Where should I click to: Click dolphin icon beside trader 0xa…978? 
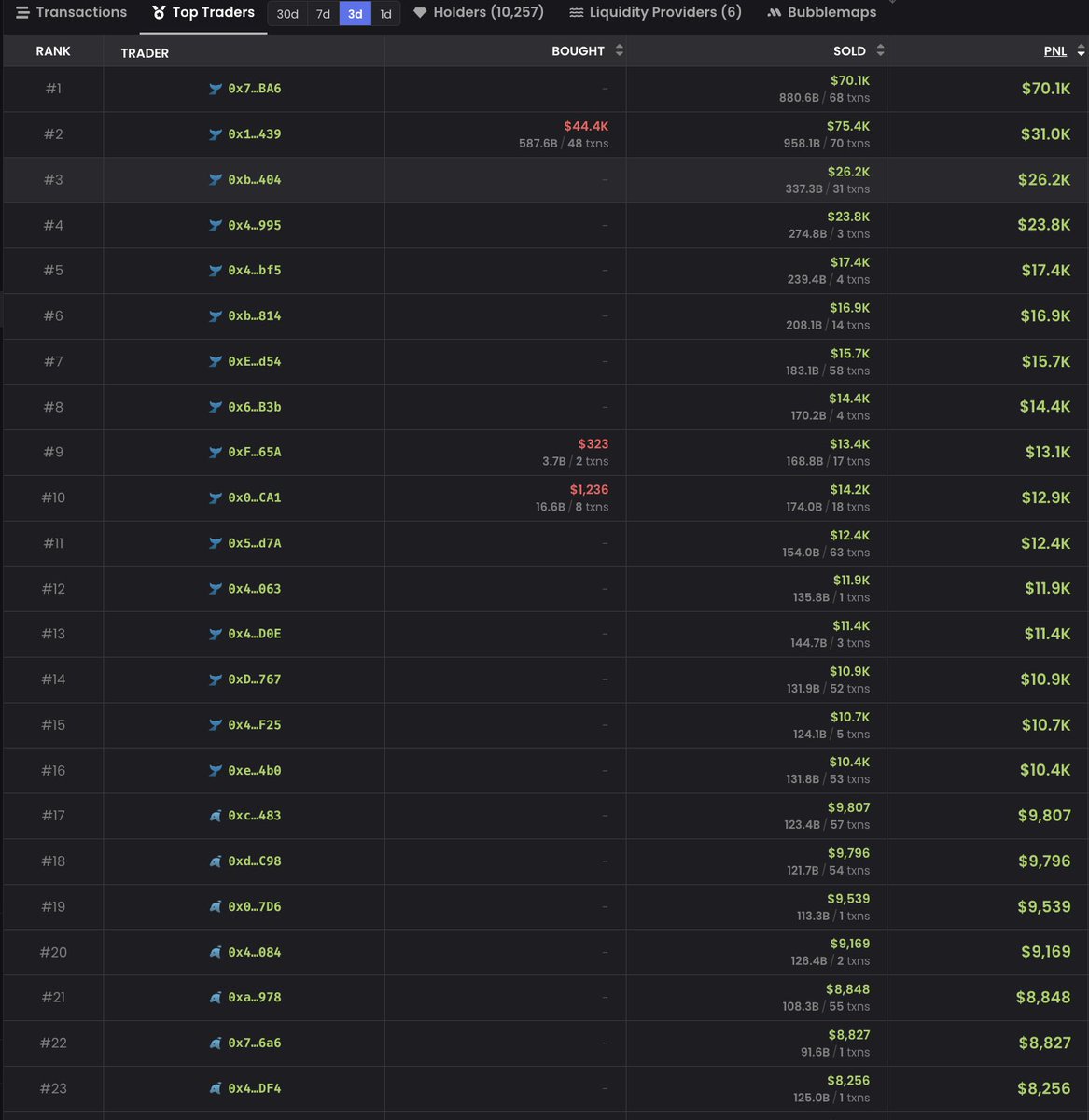point(216,998)
